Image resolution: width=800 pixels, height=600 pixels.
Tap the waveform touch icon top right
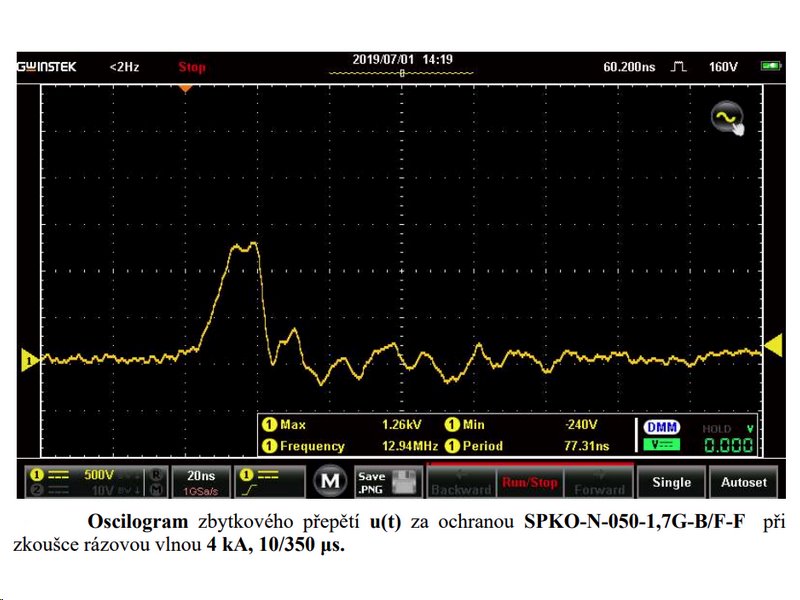point(727,119)
